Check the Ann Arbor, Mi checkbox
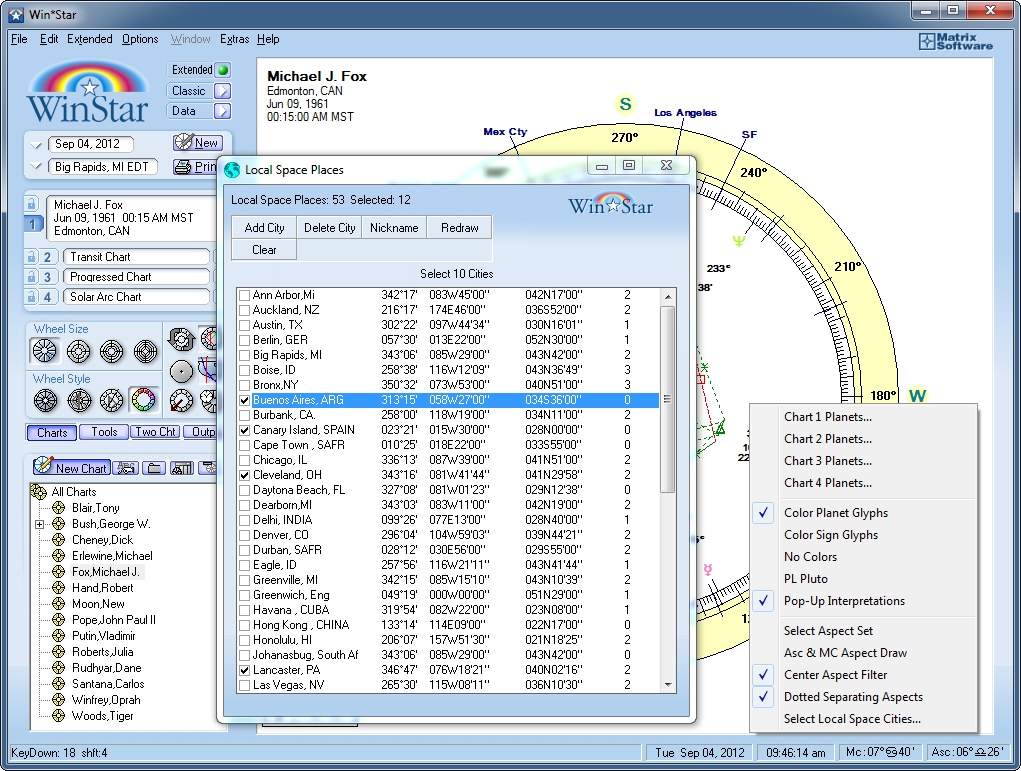Screen dimensions: 1021x771 (x=244, y=295)
